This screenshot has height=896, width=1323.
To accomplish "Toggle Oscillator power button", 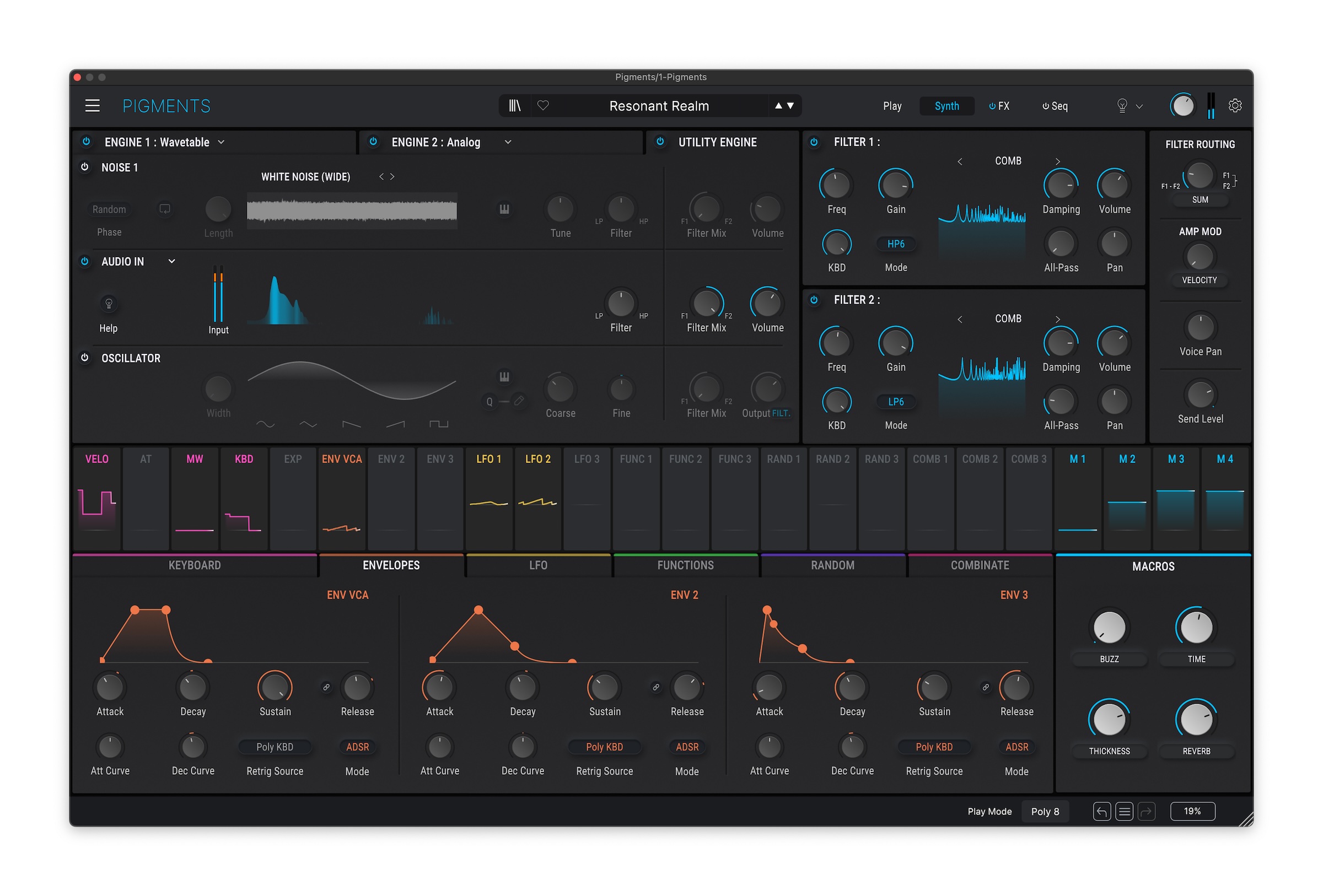I will [85, 358].
